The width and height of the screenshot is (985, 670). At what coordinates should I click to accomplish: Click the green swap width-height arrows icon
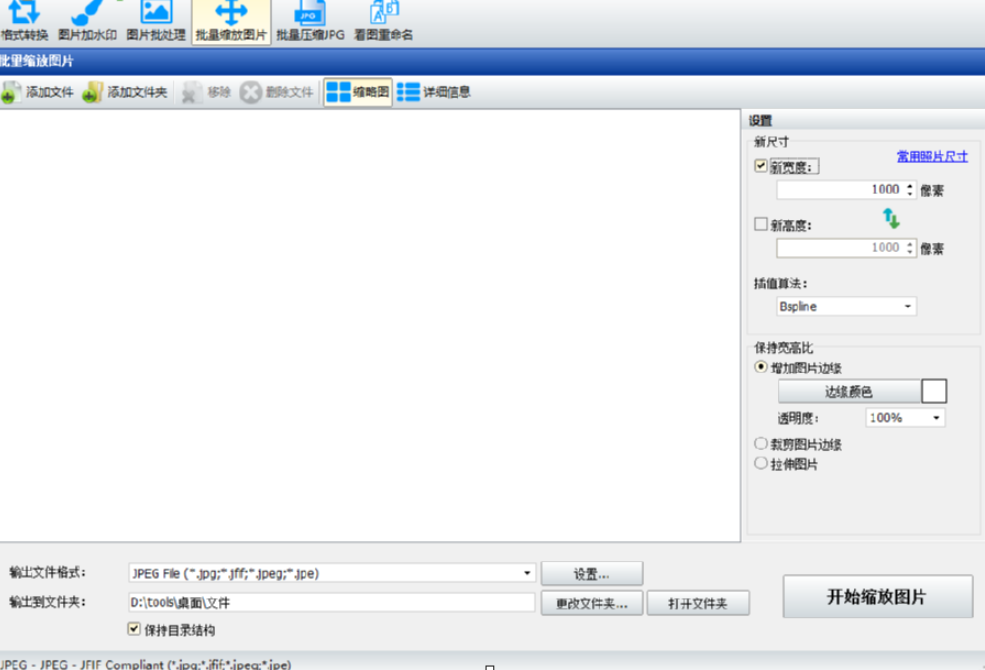click(x=891, y=219)
